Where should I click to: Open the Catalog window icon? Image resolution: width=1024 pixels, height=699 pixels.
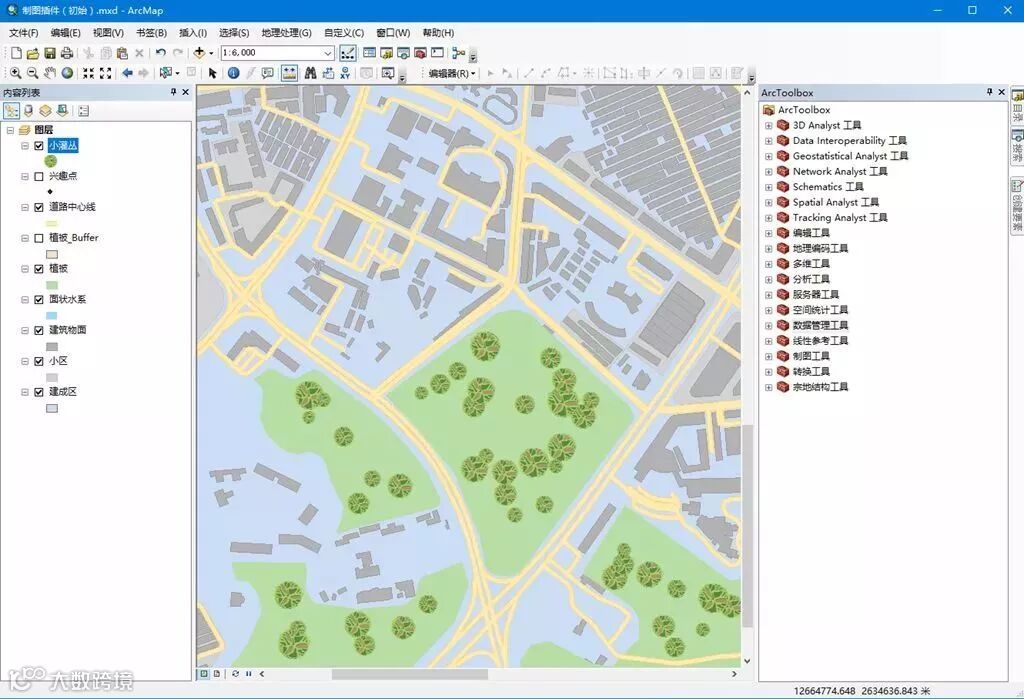(x=387, y=53)
